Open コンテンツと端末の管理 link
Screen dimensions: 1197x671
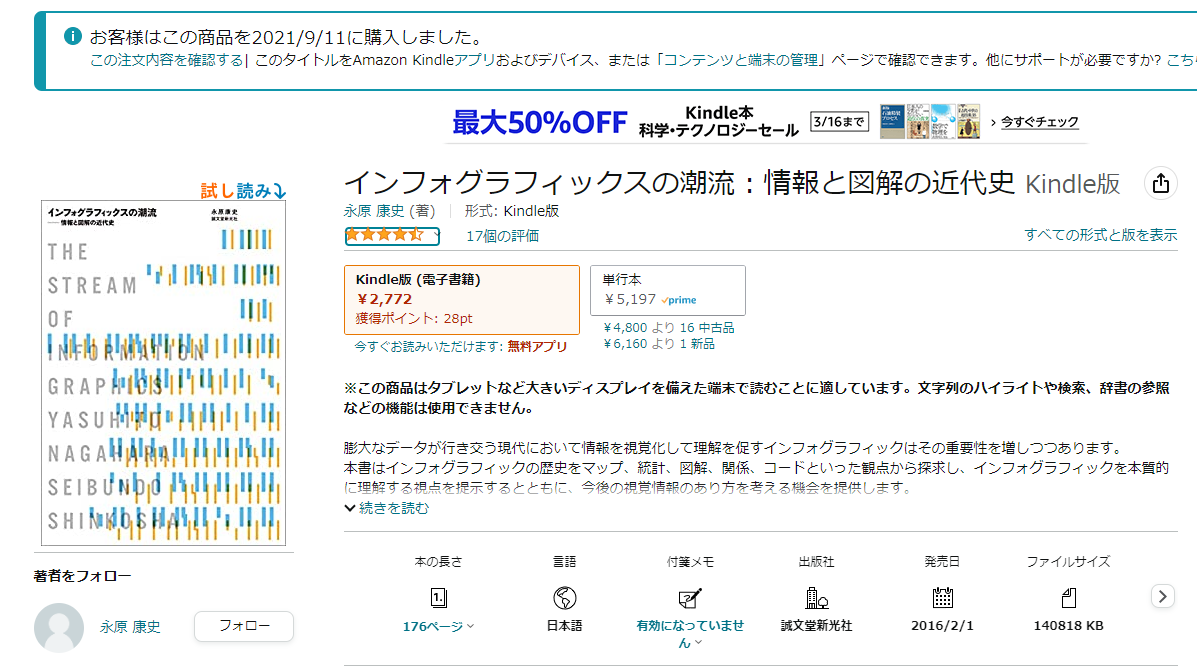740,60
